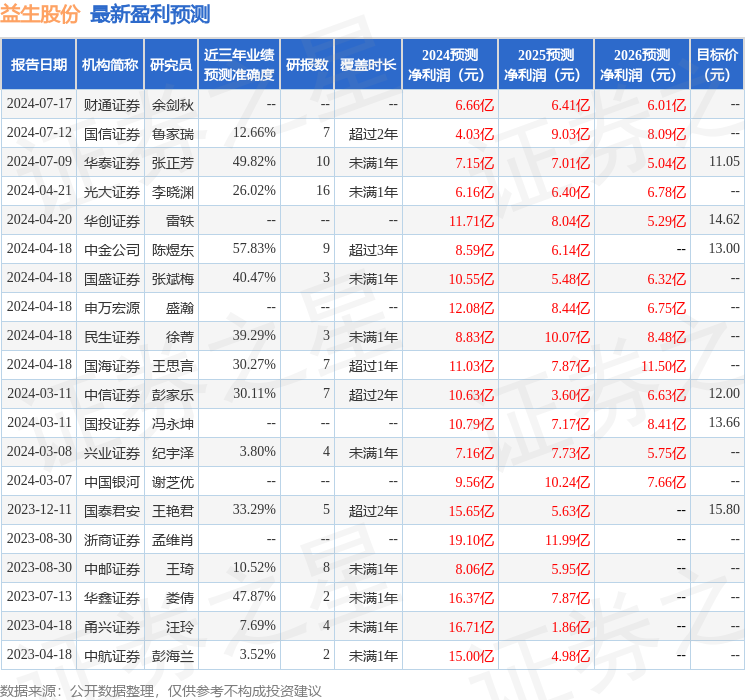Click the date 2023-12-11

coord(39,510)
